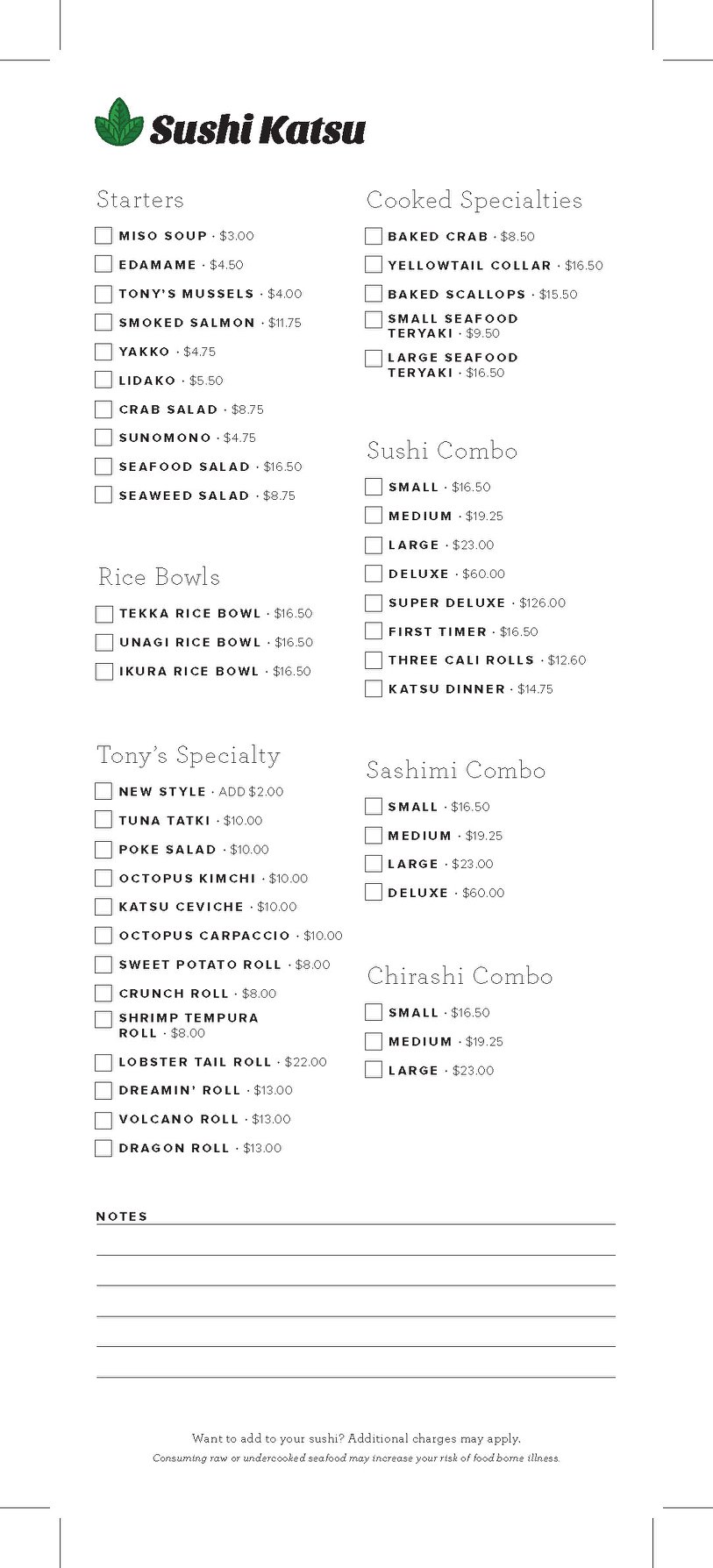713x1568 pixels.
Task: Tick the Tekka Rice Bowl checkbox
Action: click(104, 614)
